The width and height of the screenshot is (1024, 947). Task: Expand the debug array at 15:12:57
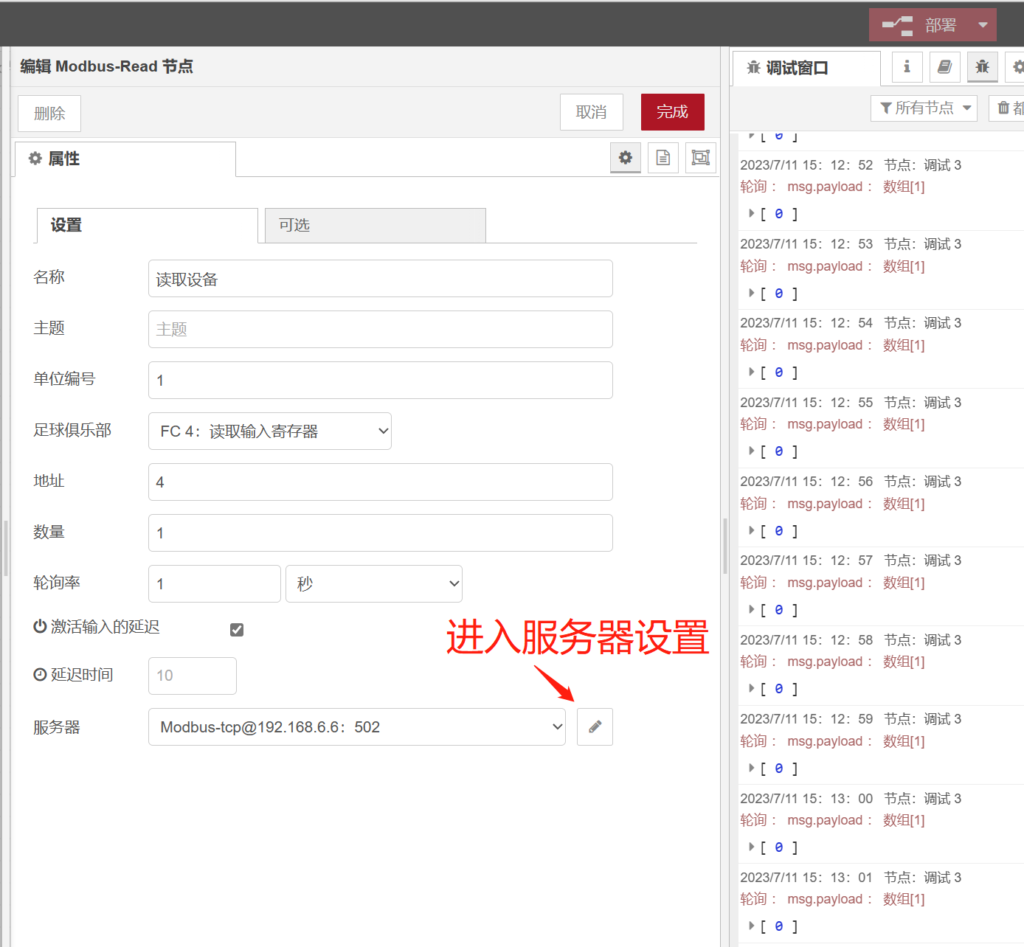point(751,610)
